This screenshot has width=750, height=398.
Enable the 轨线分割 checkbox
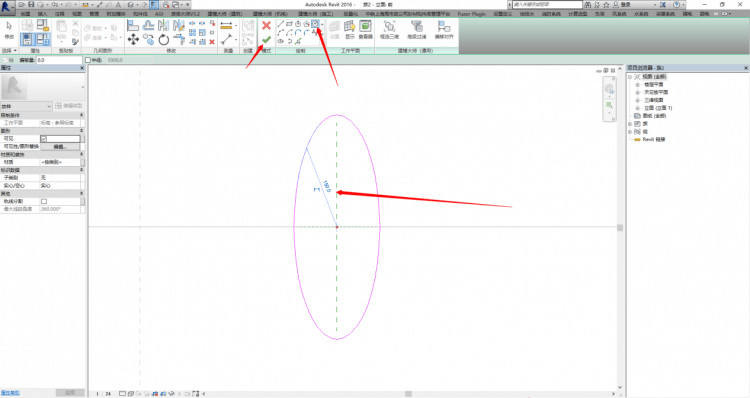coord(44,201)
